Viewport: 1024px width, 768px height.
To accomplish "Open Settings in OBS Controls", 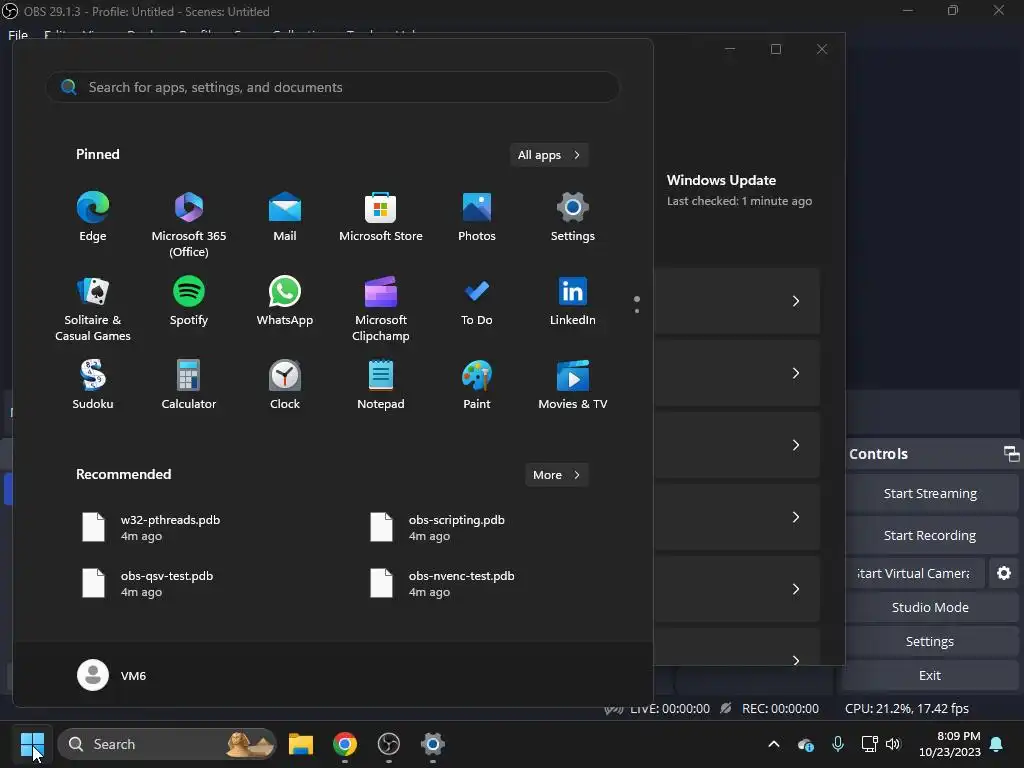I will (930, 641).
